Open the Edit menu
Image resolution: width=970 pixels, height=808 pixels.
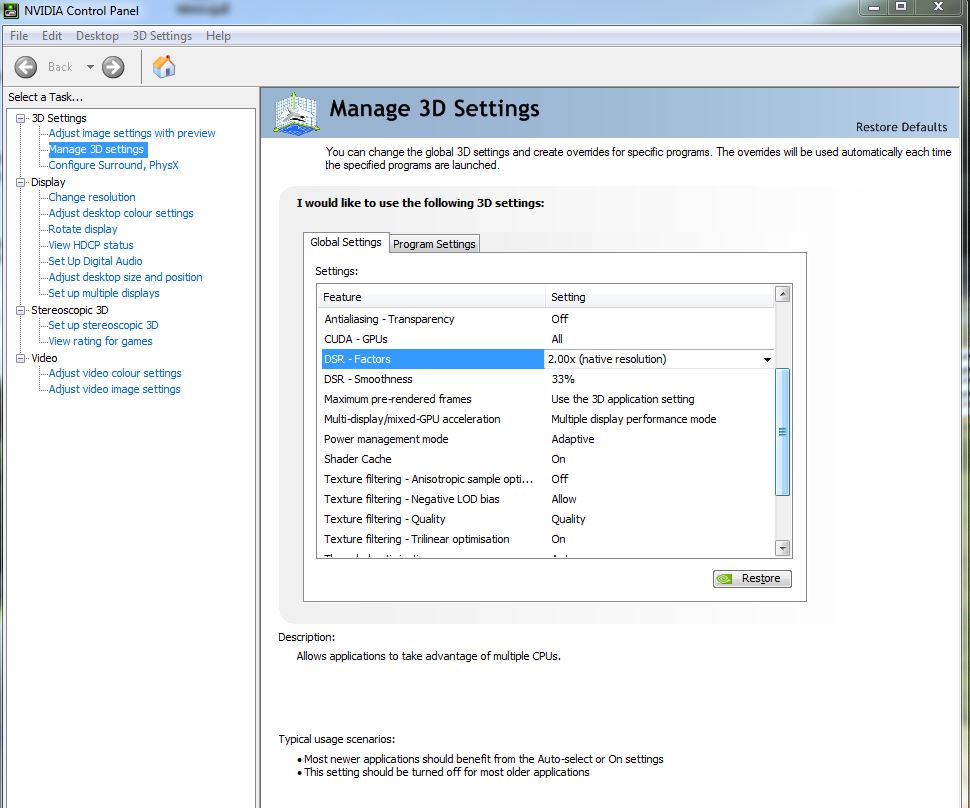52,36
